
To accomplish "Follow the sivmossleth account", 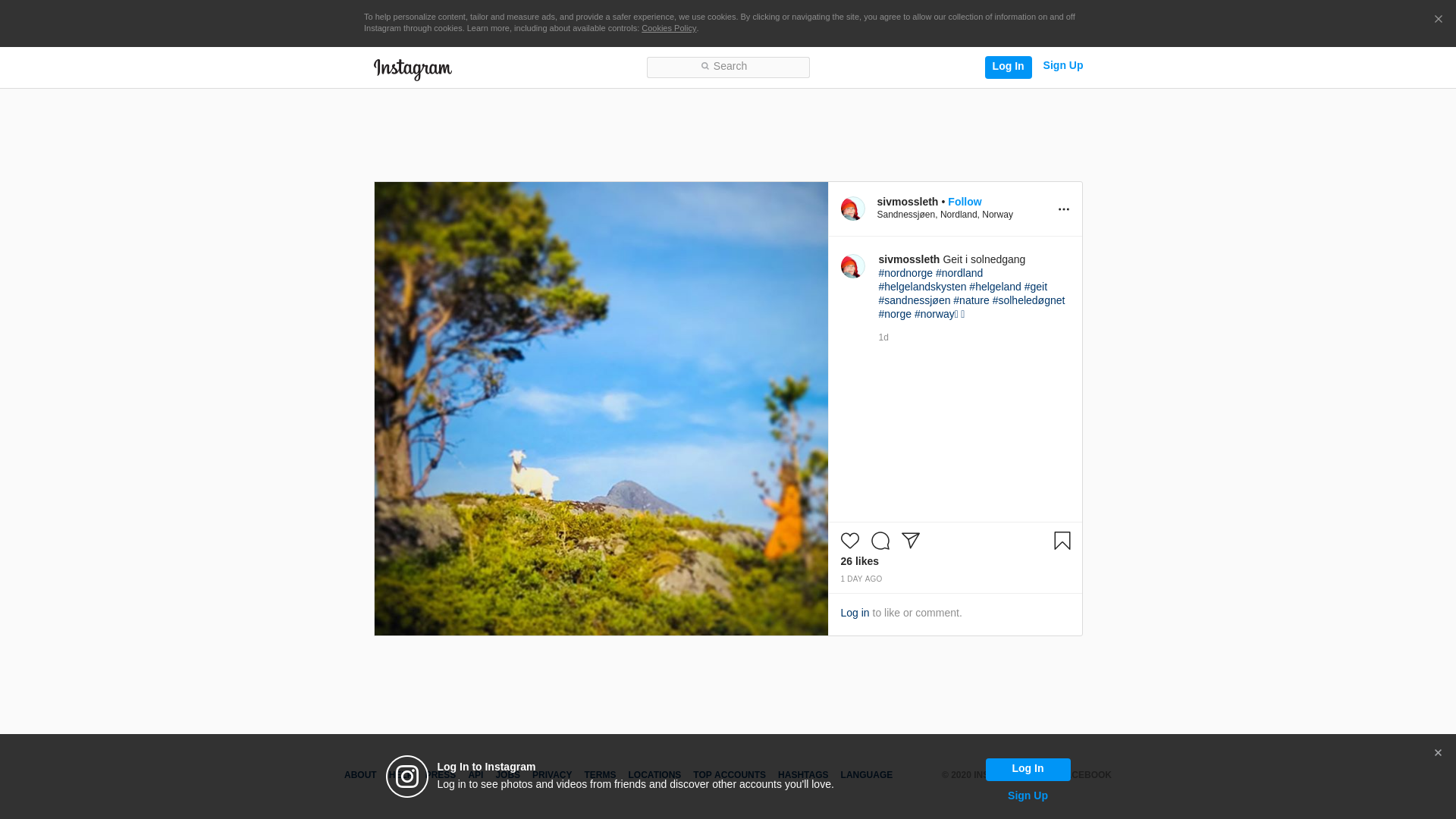I will point(964,202).
